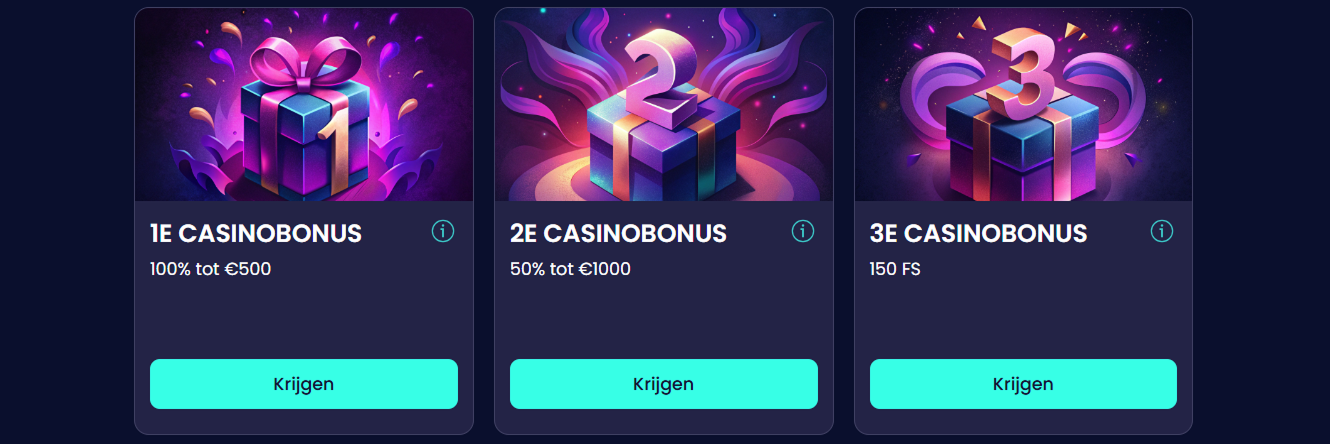Open the first bonus gift box image

pos(304,105)
